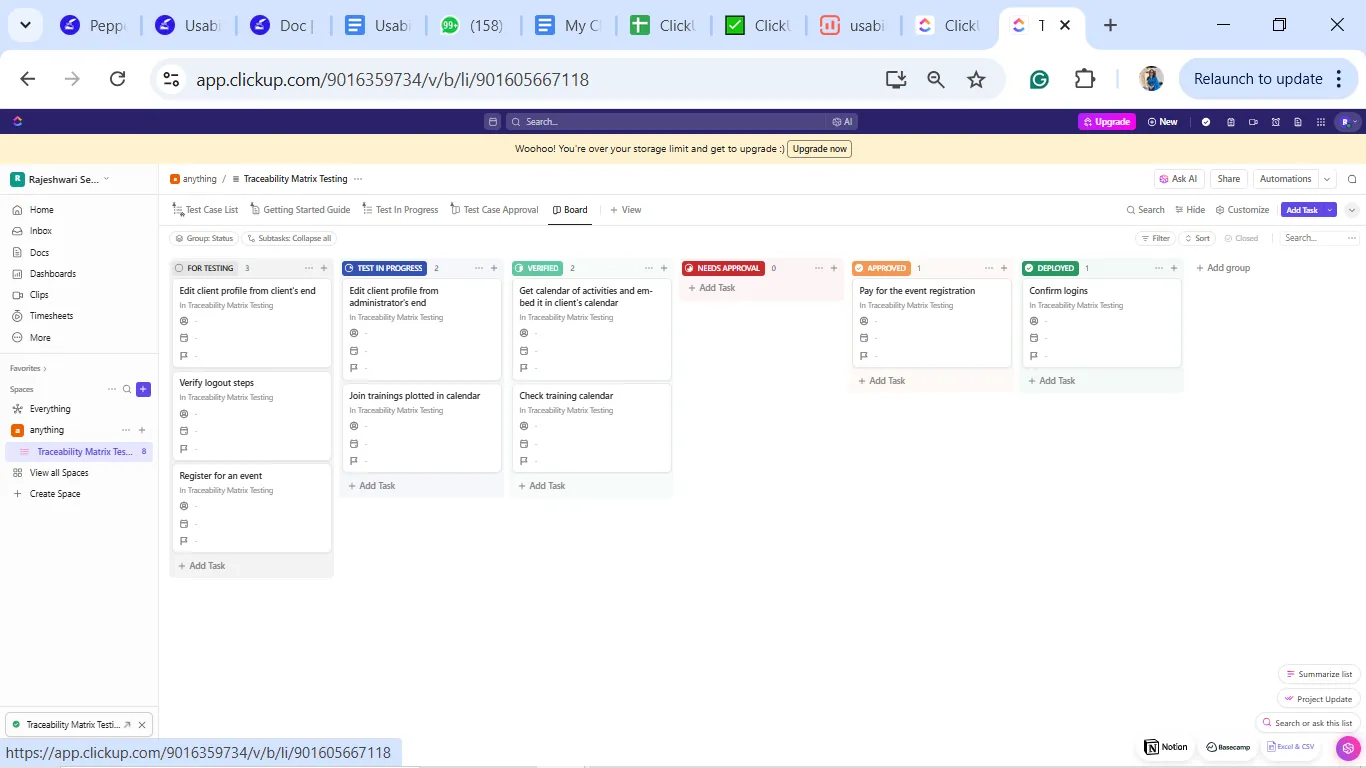1366x768 pixels.
Task: Click the chat bubble icon near Automations
Action: [1352, 180]
